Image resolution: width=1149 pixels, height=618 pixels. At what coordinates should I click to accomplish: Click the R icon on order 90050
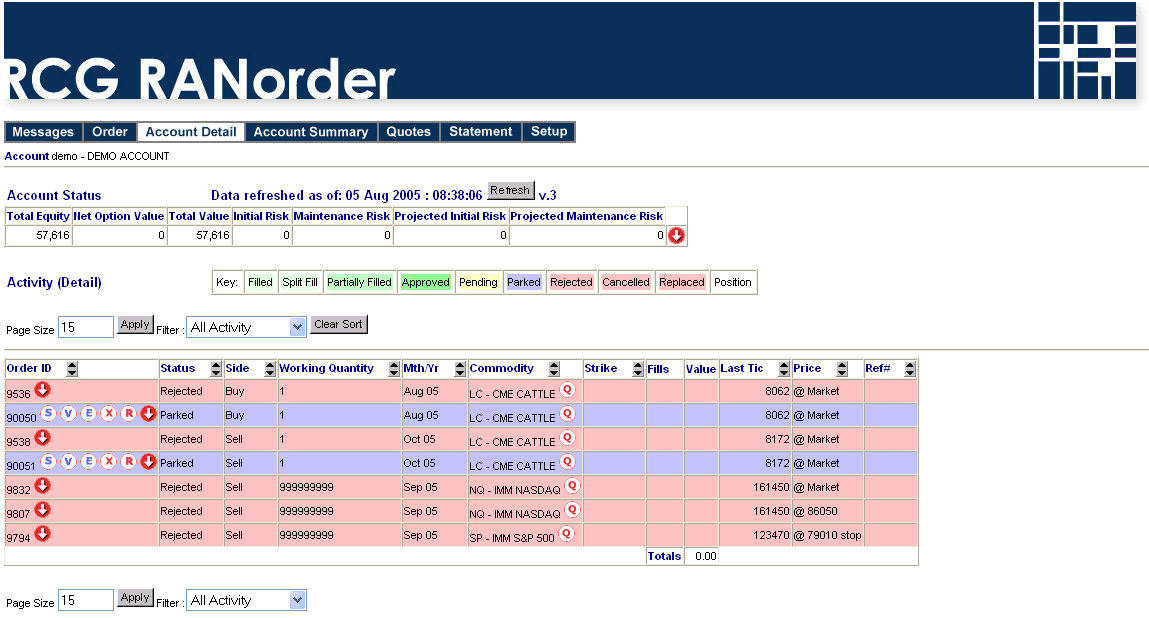coord(128,414)
